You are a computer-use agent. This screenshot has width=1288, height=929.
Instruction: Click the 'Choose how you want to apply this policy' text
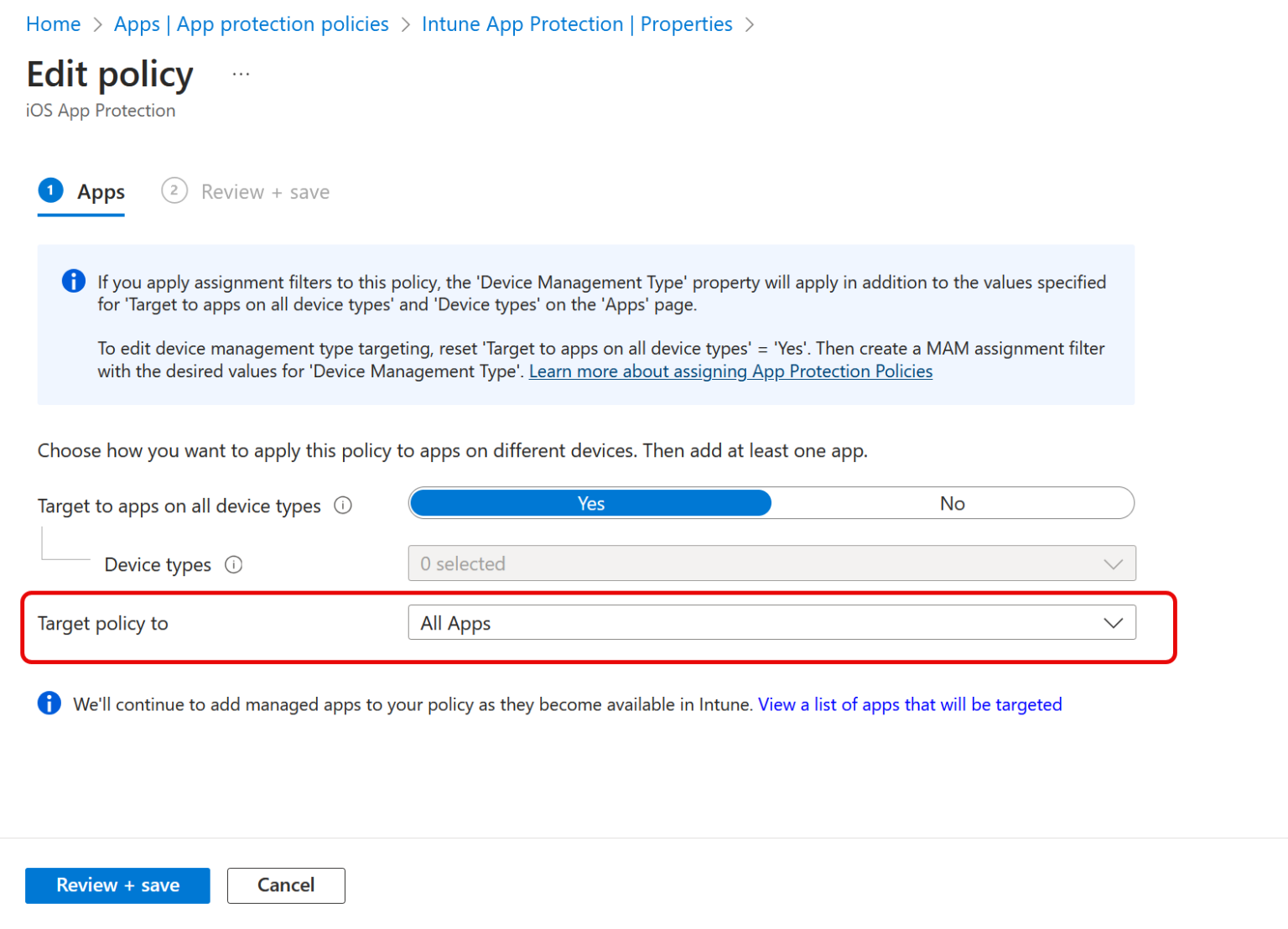453,451
